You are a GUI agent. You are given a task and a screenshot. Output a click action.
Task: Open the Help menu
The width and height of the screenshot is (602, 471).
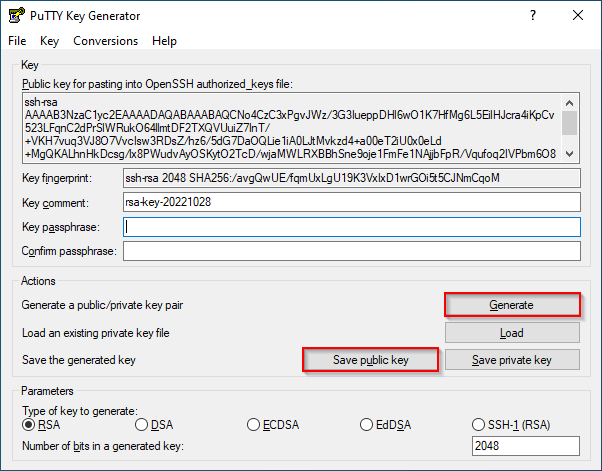tap(164, 41)
